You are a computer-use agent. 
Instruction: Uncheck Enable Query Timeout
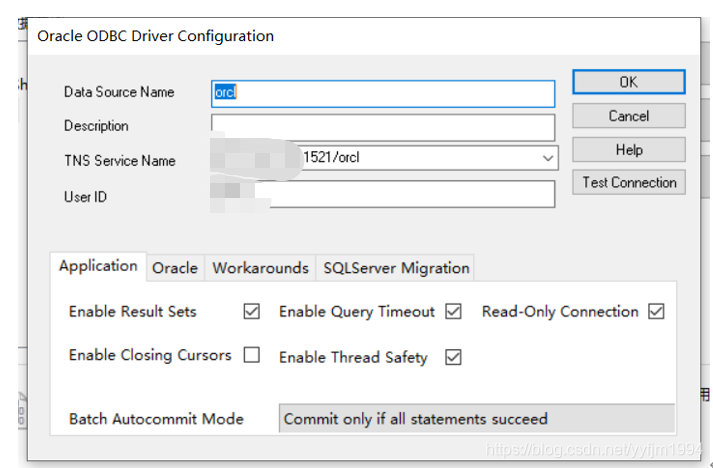(x=453, y=312)
